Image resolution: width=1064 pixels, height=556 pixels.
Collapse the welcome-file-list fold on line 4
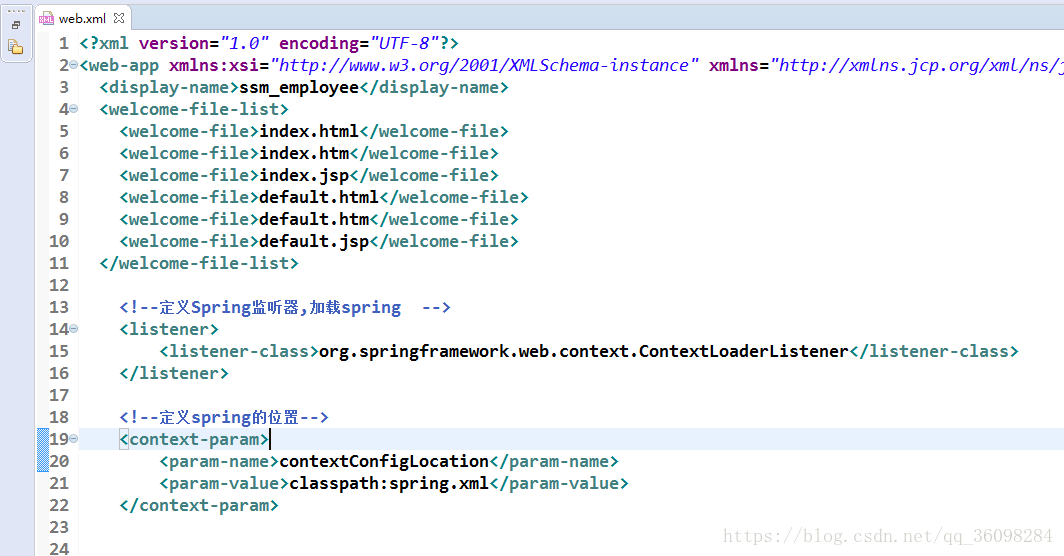(73, 109)
